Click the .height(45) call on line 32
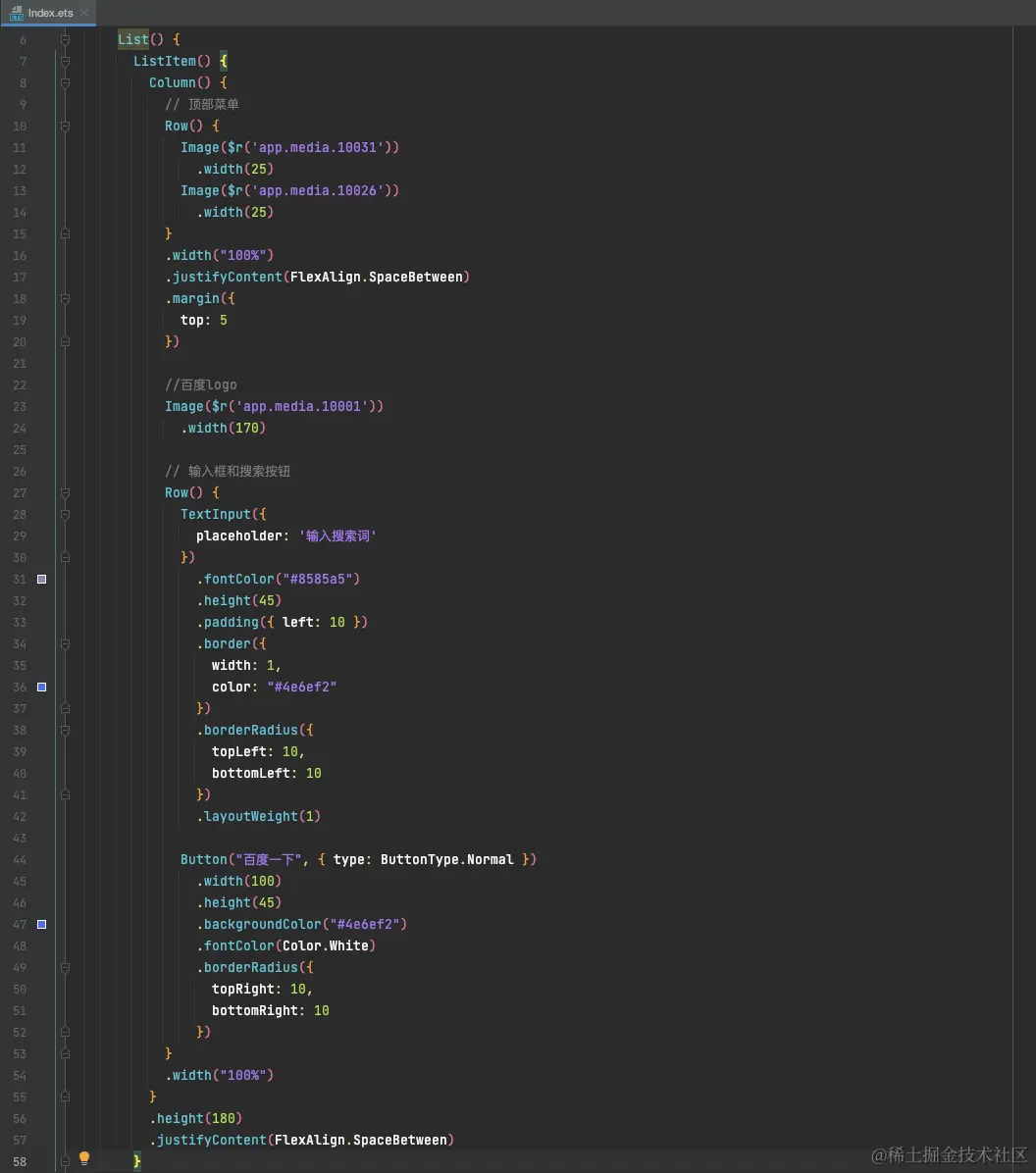1036x1173 pixels. tap(238, 600)
